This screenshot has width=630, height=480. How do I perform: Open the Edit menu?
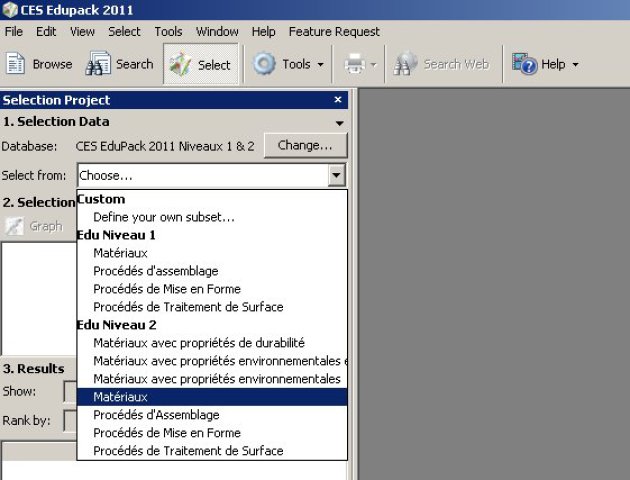coord(46,32)
